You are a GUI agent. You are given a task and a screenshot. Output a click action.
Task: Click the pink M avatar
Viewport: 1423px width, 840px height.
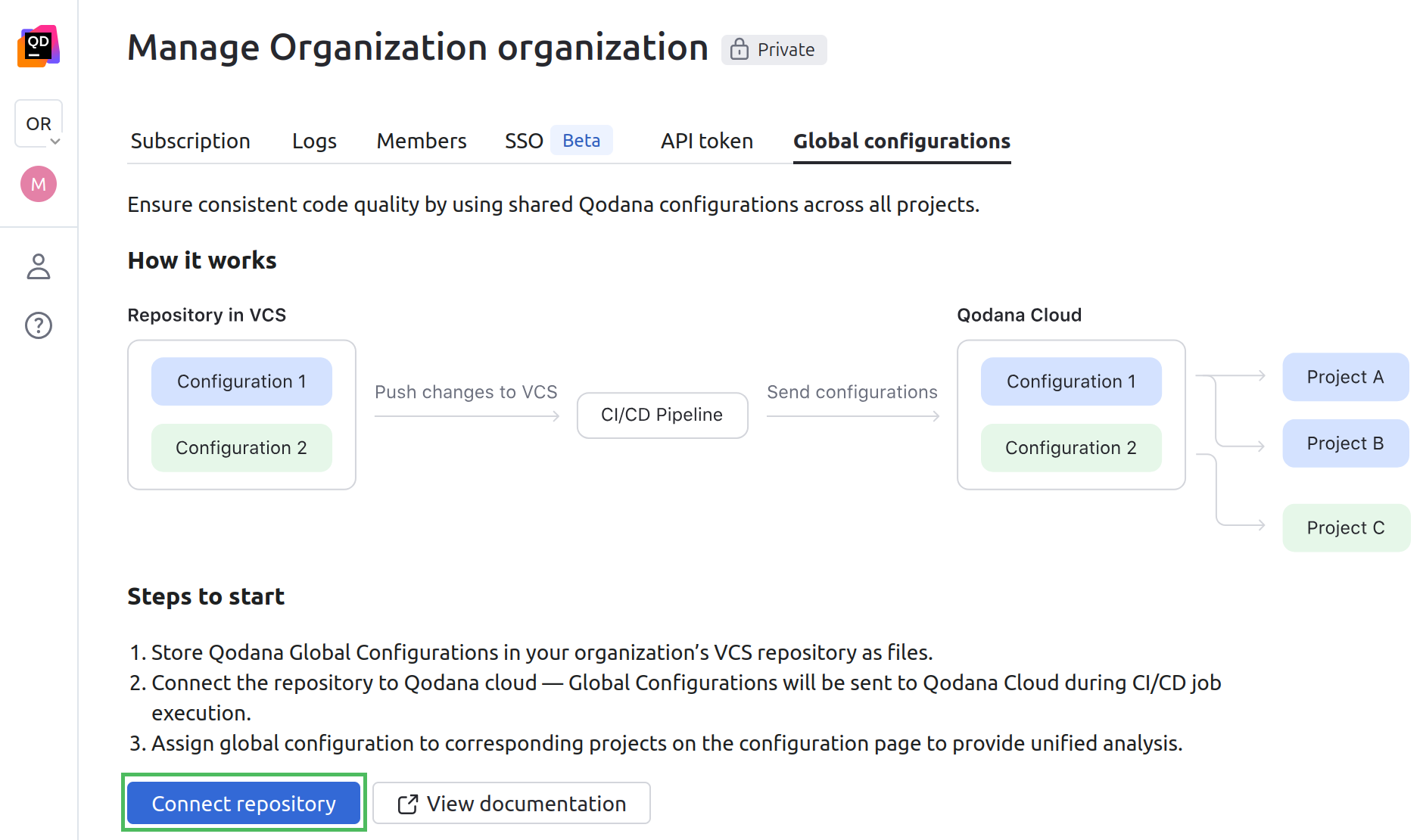click(x=38, y=183)
